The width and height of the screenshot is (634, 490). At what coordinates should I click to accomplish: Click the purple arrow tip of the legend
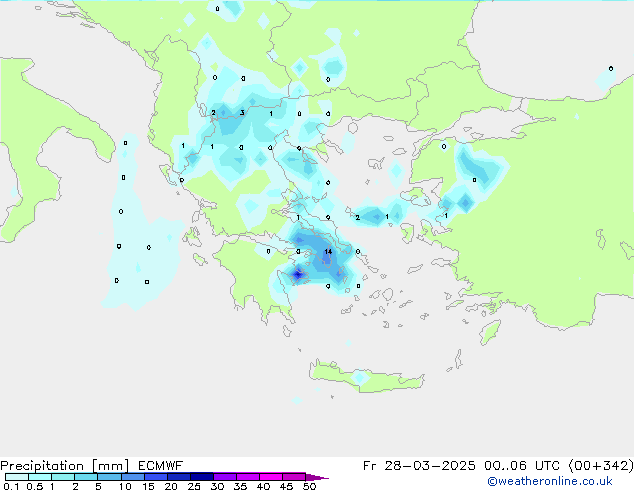coord(319,477)
